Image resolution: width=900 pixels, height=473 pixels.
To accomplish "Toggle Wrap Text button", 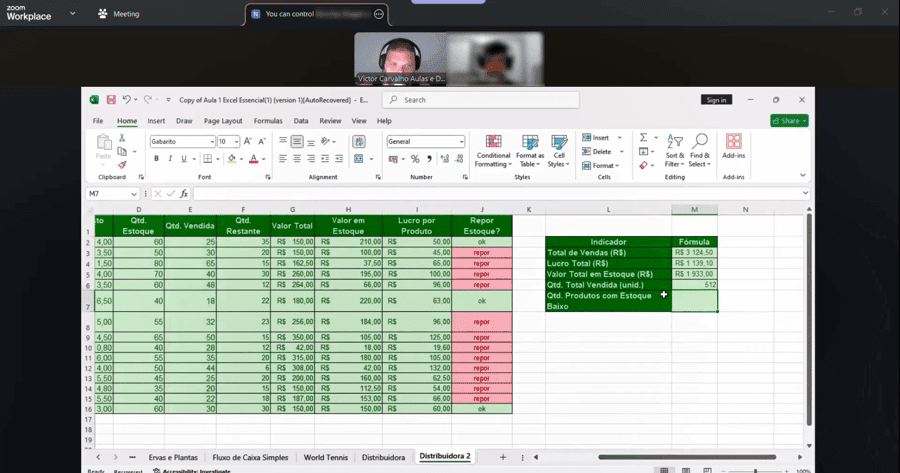I will (x=359, y=141).
